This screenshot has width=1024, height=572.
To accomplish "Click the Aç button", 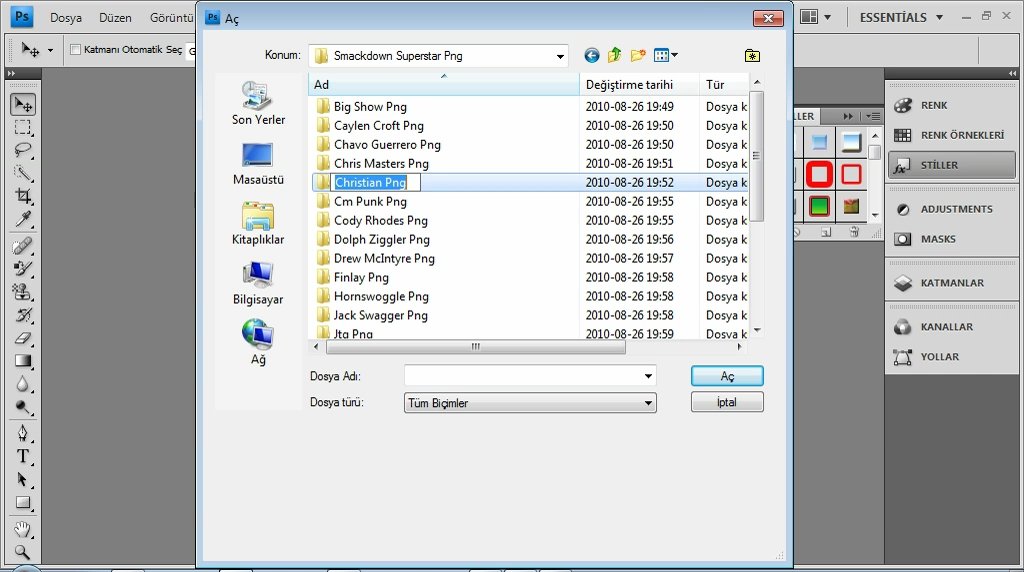I will point(727,376).
